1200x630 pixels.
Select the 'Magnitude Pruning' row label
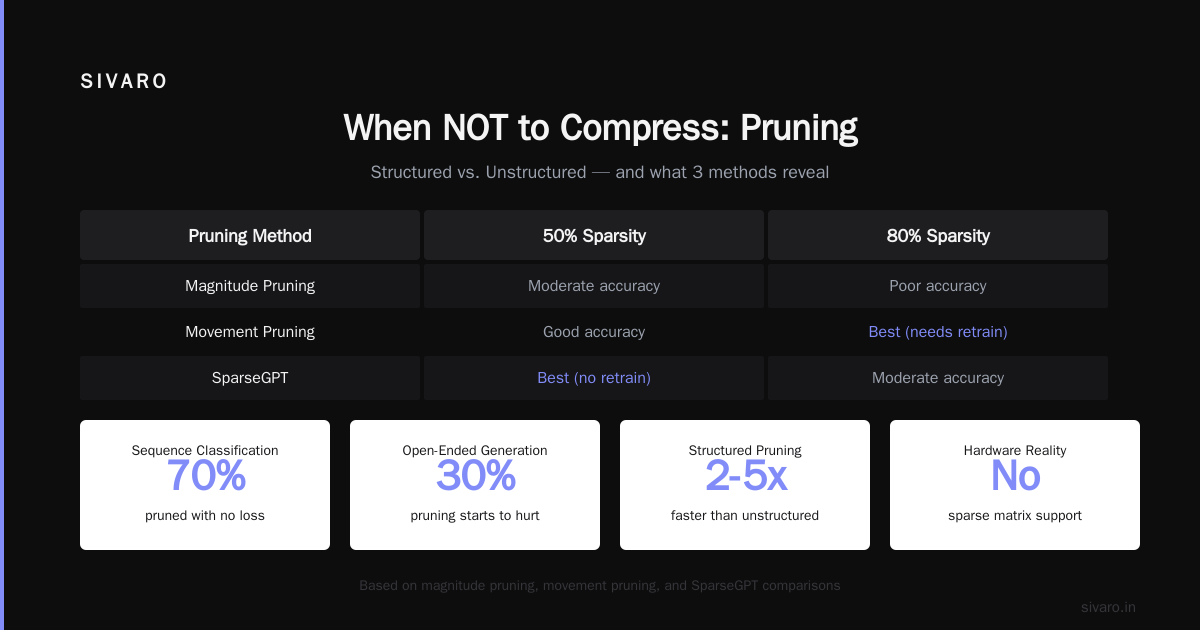pyautogui.click(x=250, y=286)
